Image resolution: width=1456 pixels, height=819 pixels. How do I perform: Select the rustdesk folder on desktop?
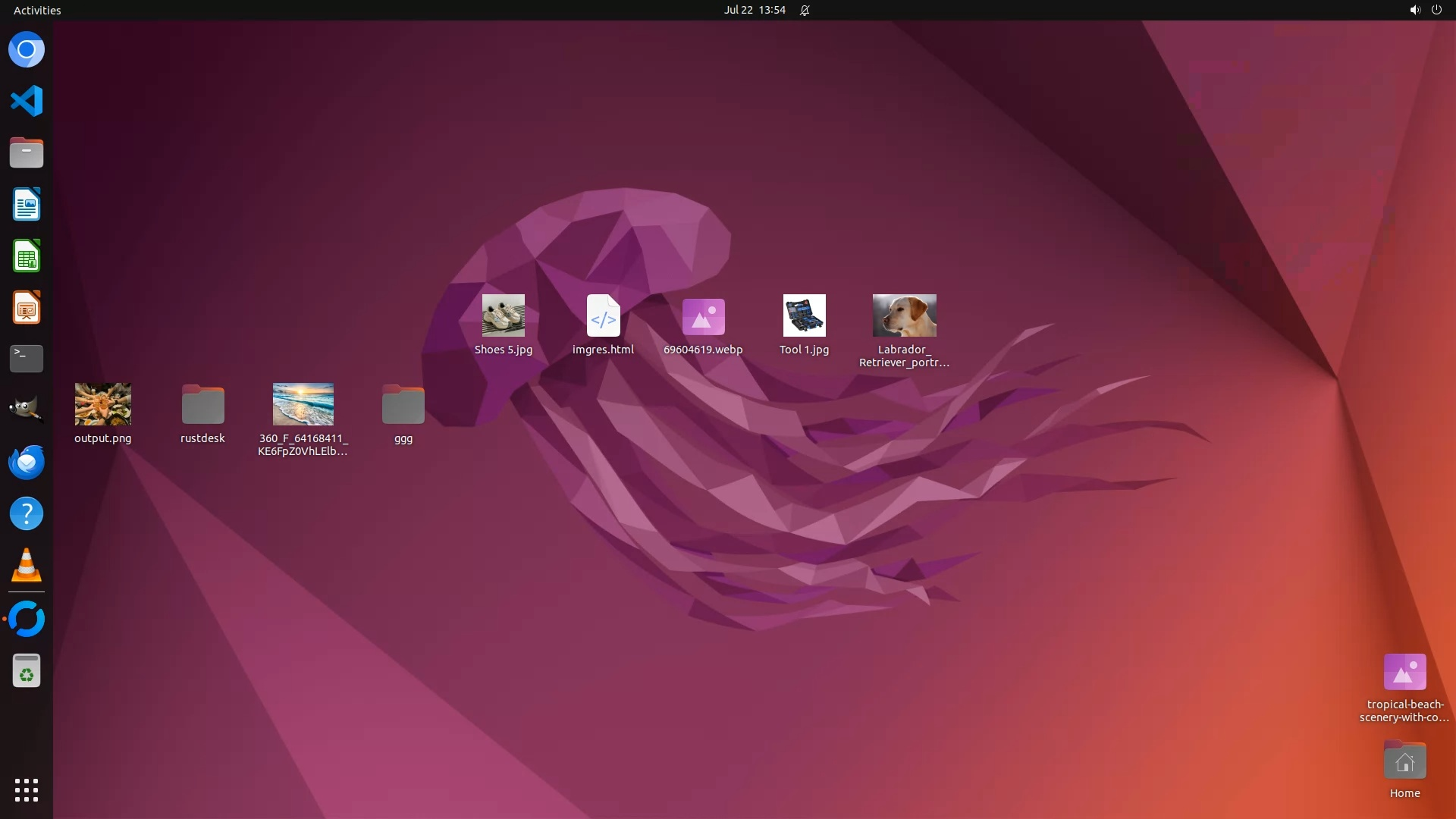[202, 405]
